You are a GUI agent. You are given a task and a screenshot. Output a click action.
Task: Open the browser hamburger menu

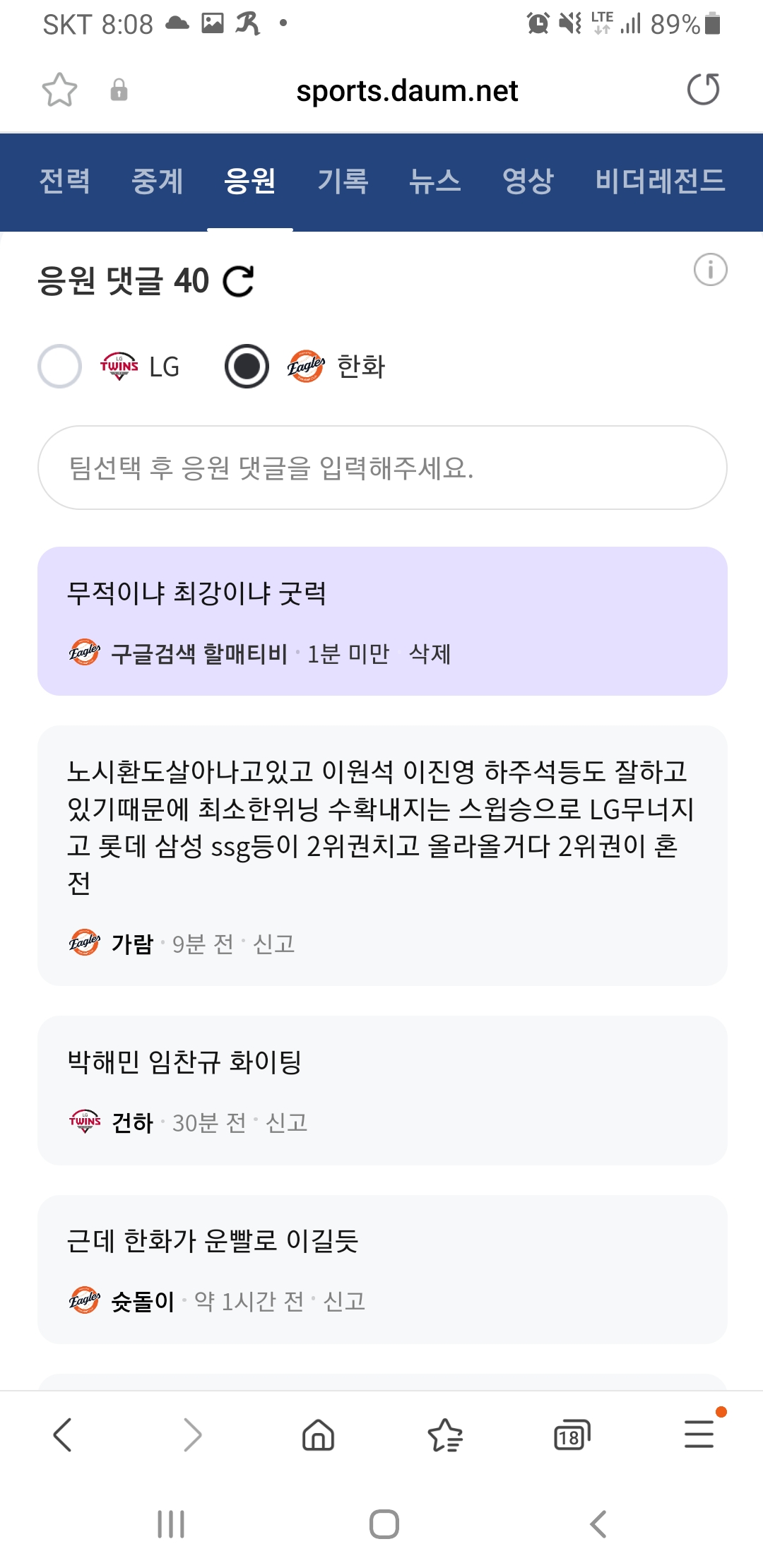tap(699, 1435)
